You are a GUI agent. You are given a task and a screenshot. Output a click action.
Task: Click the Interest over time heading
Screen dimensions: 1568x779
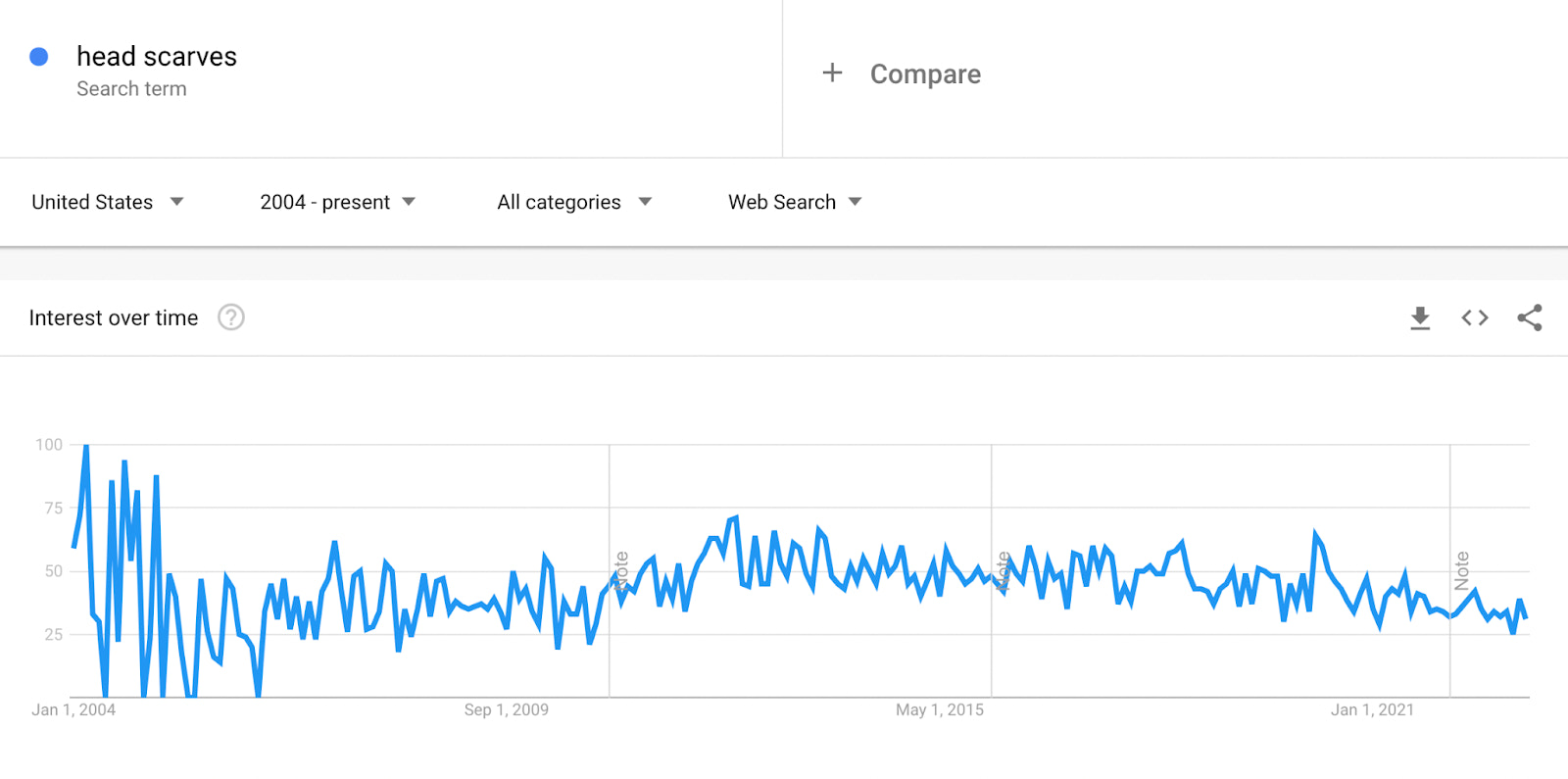coord(113,317)
